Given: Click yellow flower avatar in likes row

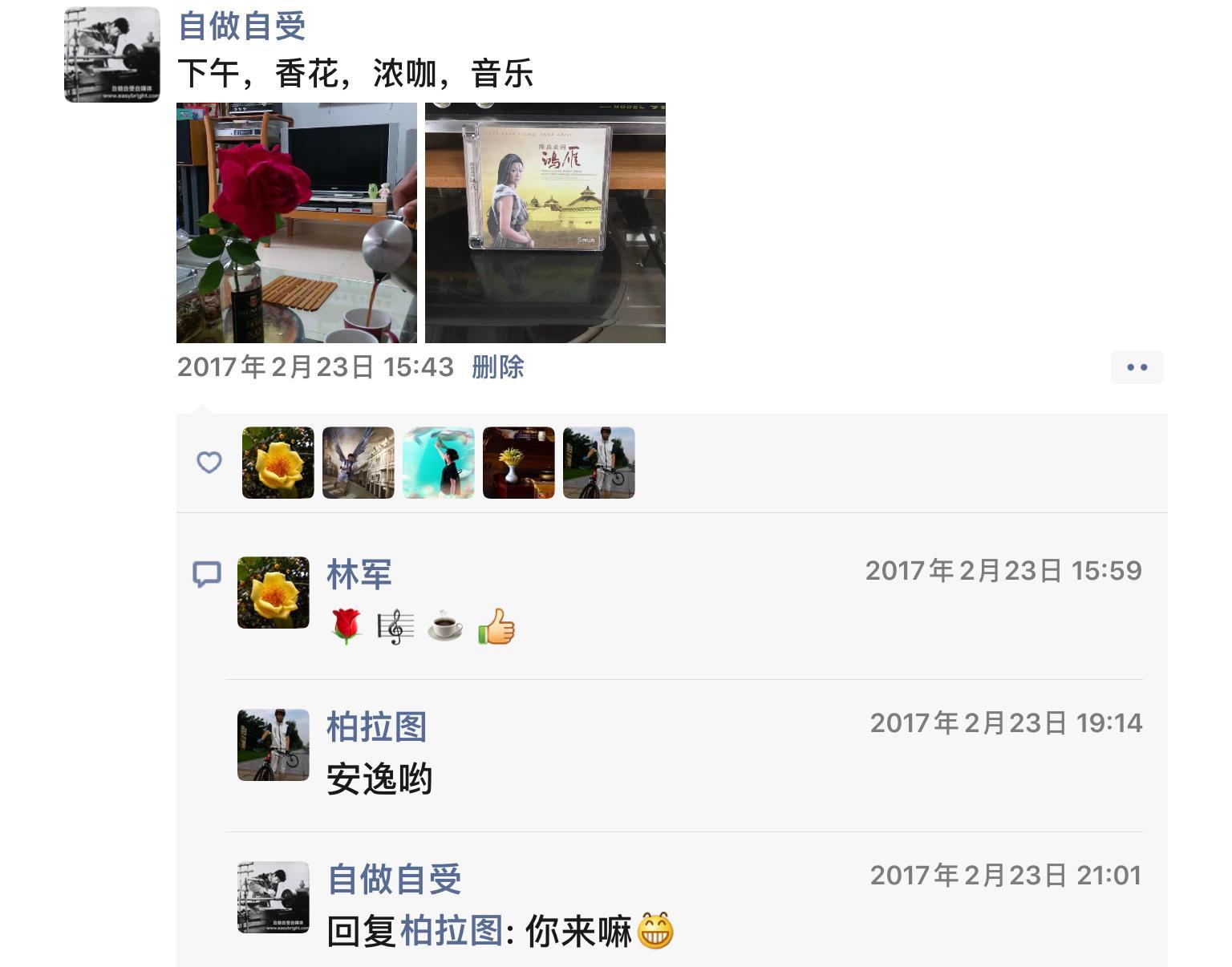Looking at the screenshot, I should point(278,463).
